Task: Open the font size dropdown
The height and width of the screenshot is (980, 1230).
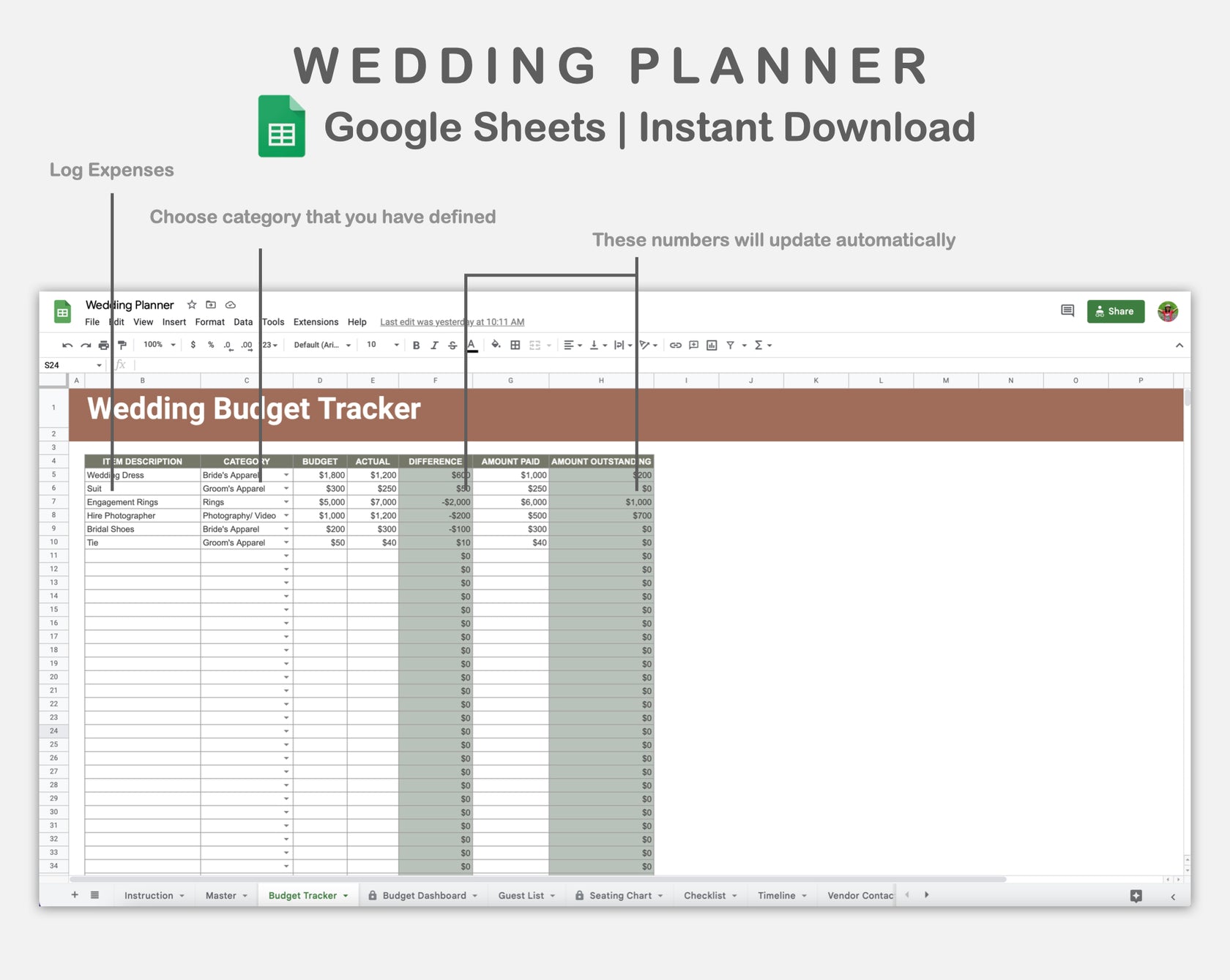Action: click(x=381, y=345)
